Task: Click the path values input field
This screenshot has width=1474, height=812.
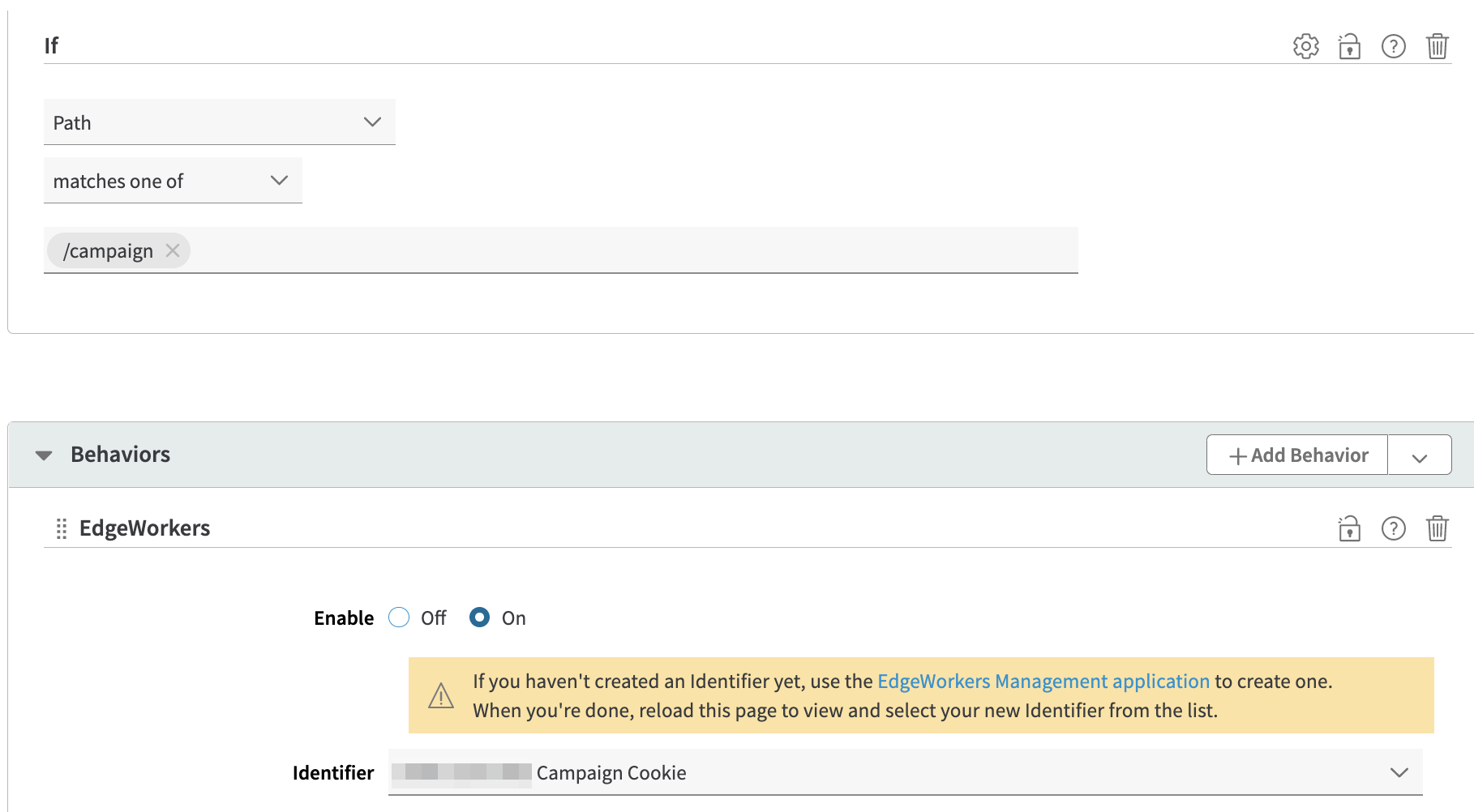Action: 632,250
